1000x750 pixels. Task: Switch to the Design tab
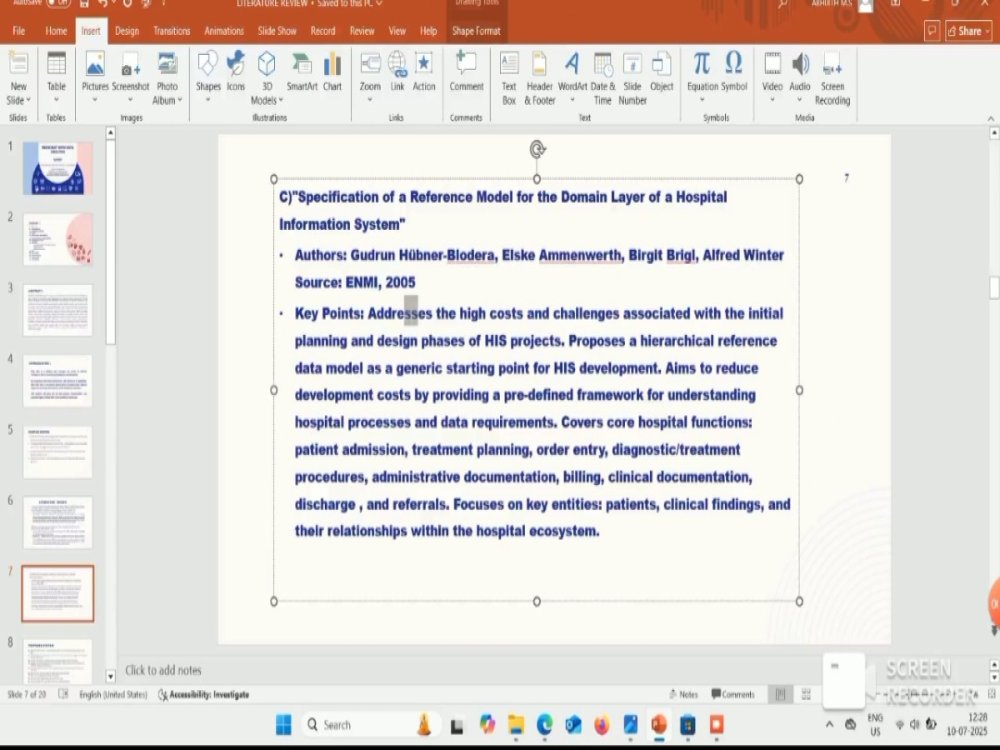pyautogui.click(x=127, y=31)
